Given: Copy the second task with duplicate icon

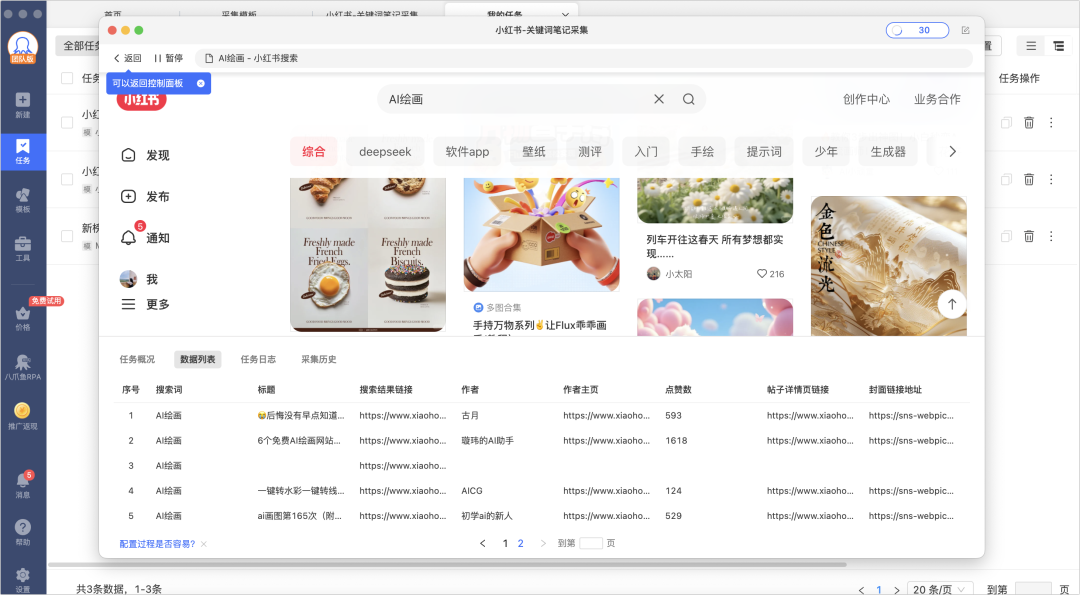Looking at the screenshot, I should 1006,180.
